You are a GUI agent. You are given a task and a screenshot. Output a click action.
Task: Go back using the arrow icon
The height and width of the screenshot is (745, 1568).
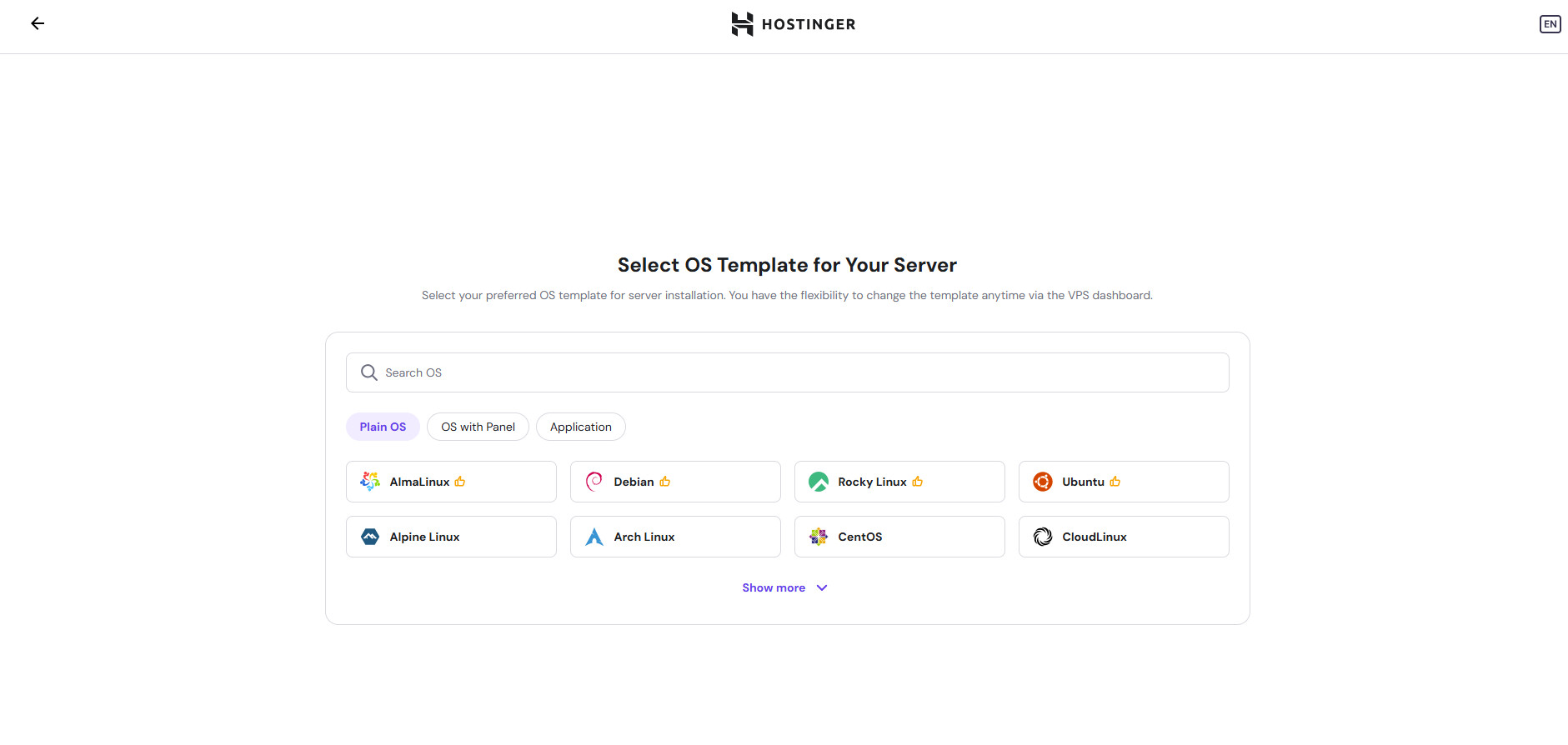38,23
